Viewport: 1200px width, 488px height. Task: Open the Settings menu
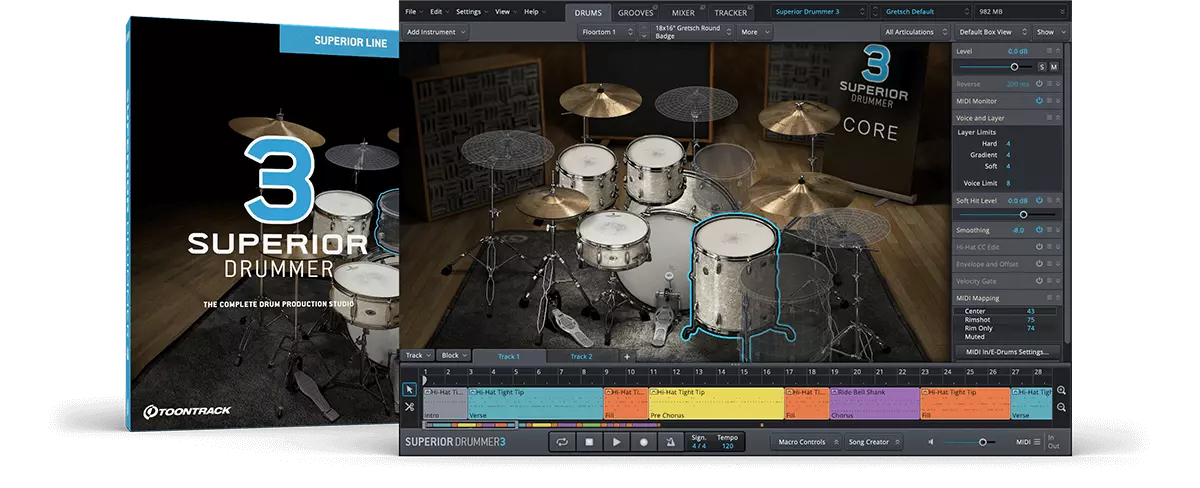click(x=471, y=11)
